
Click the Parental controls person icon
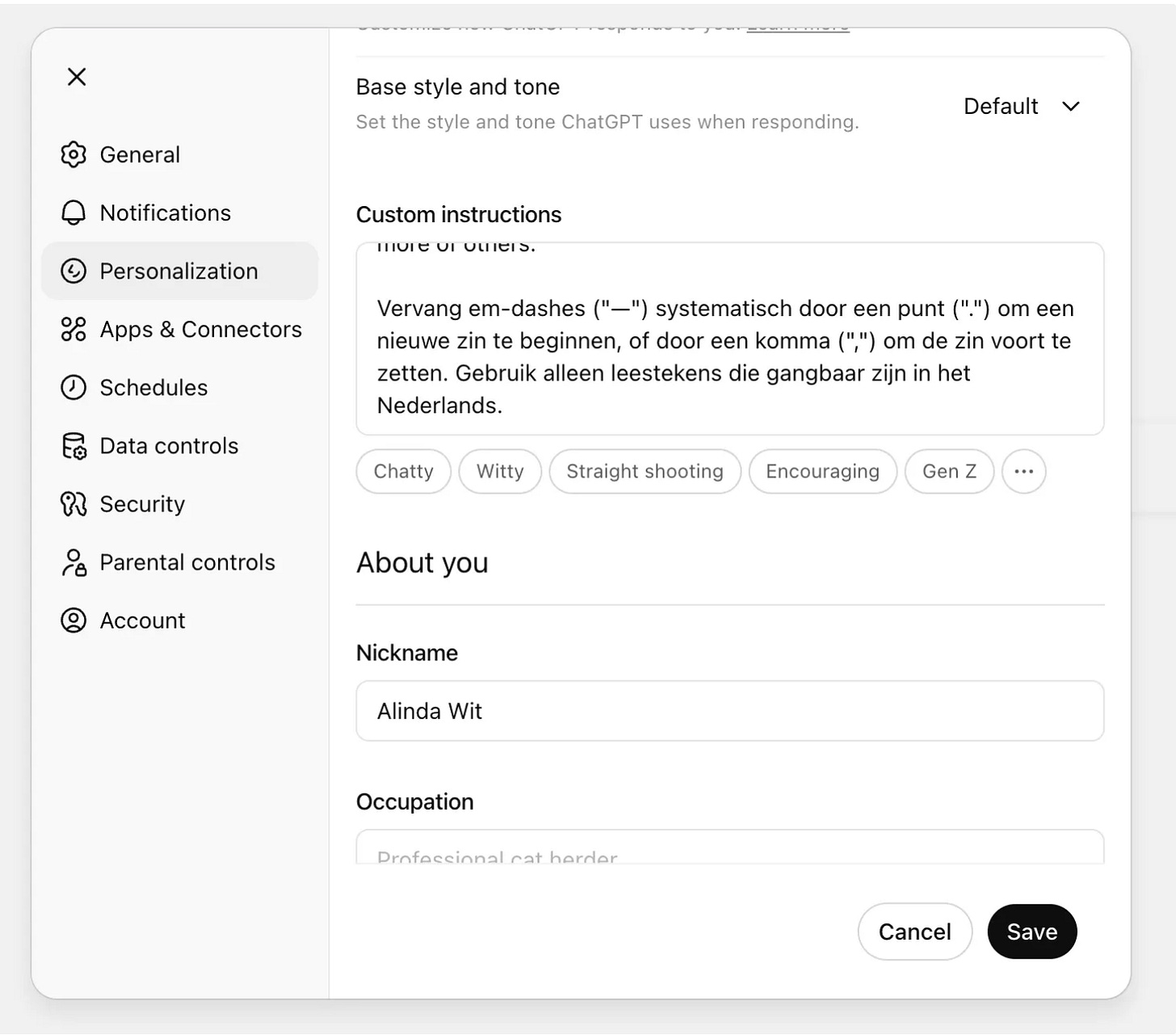tap(73, 562)
